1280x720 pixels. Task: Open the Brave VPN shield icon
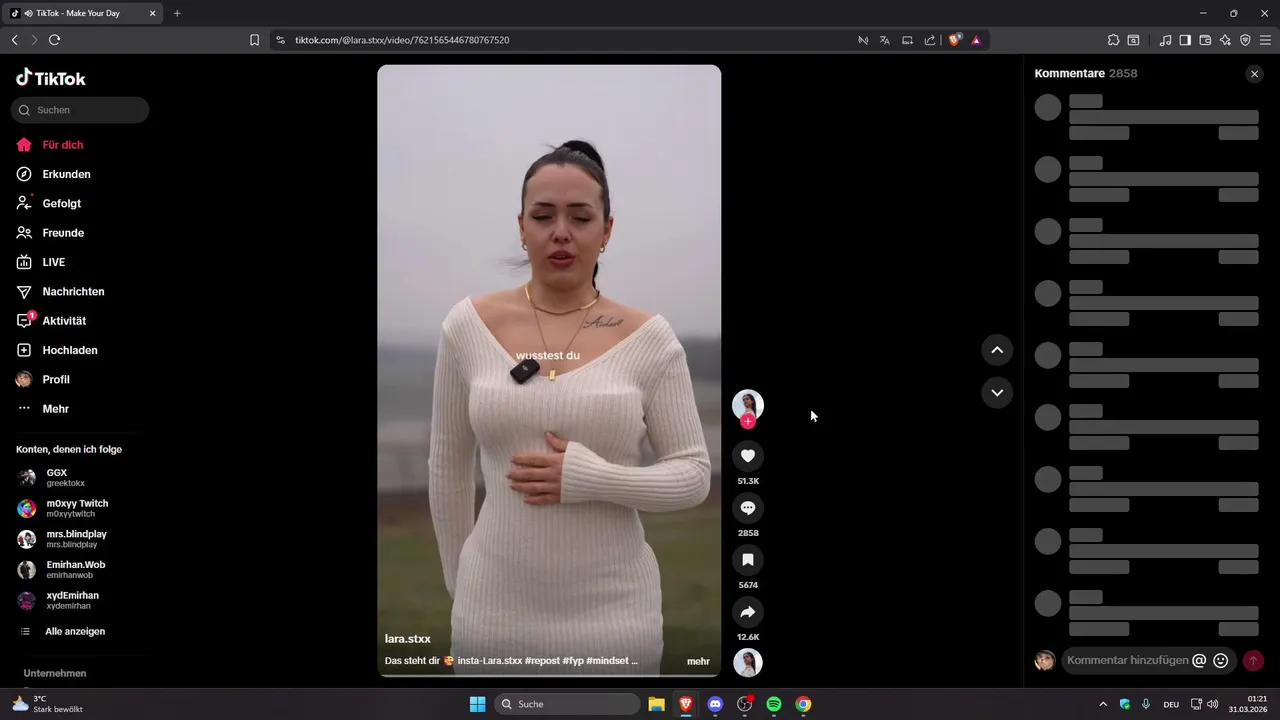click(x=1245, y=40)
